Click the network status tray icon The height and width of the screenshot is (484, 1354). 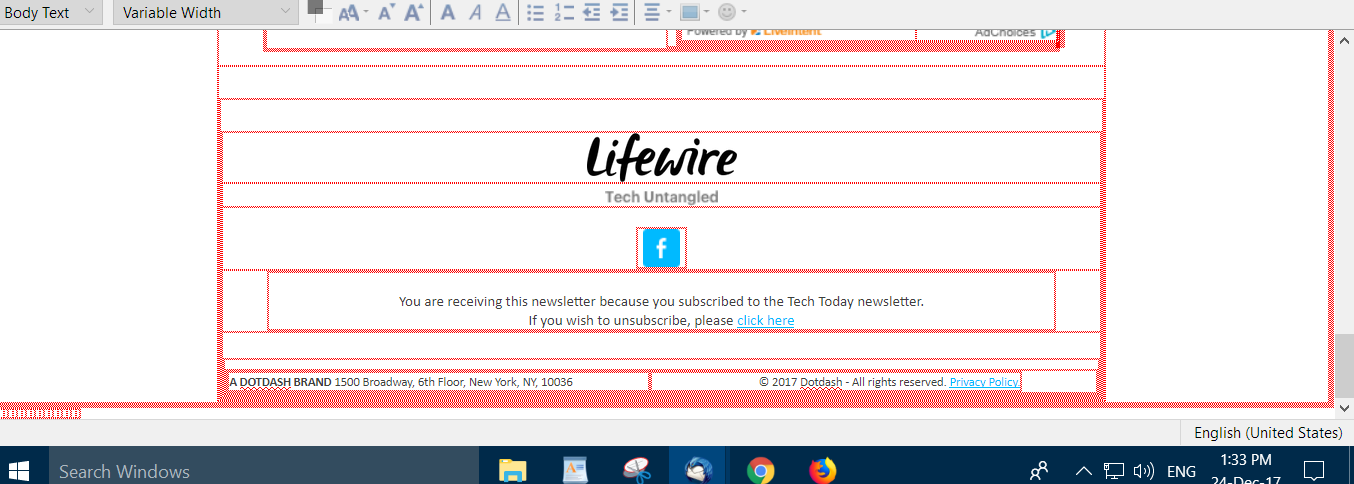click(x=1113, y=471)
